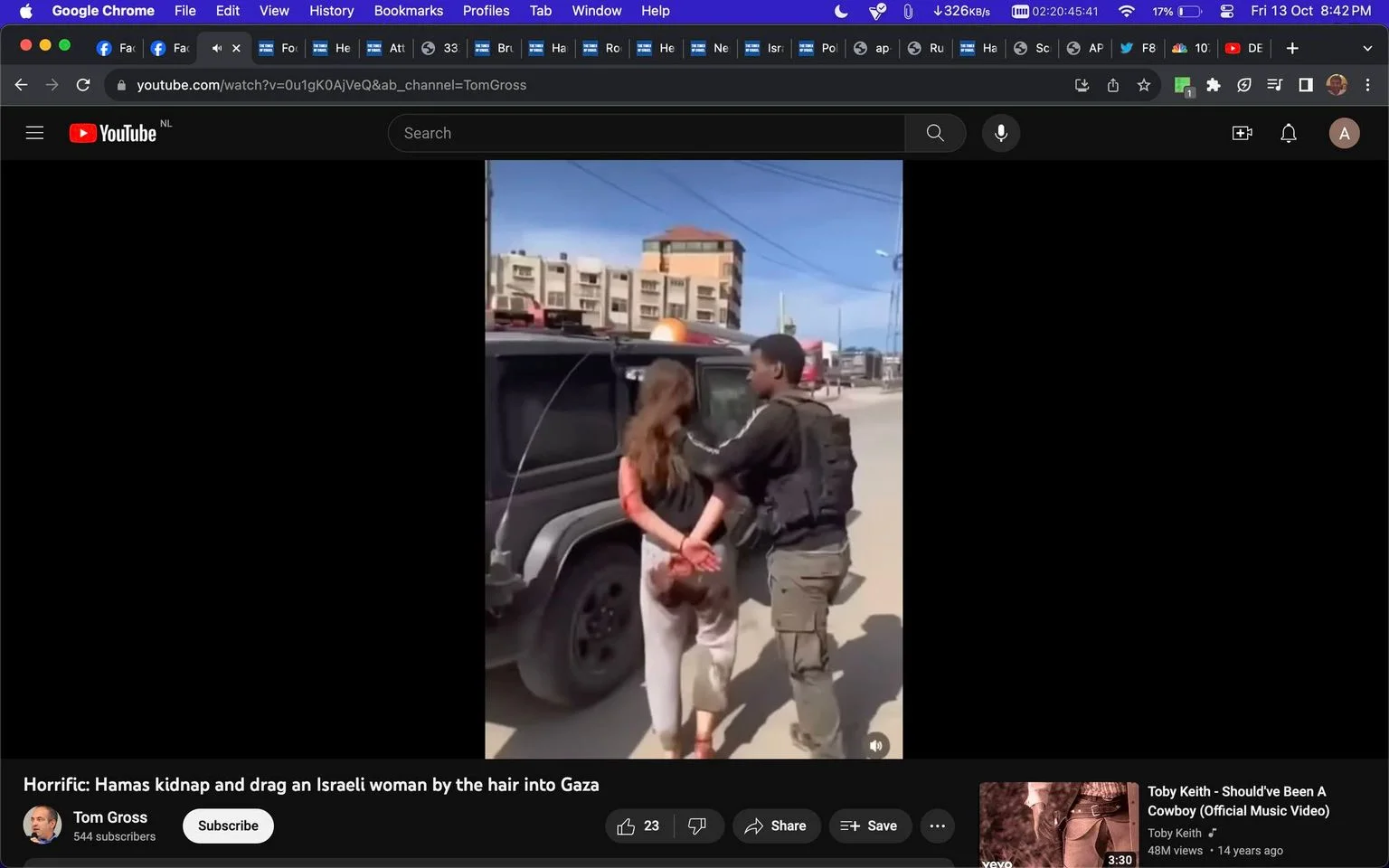Like the video with the thumbs up

pos(638,826)
